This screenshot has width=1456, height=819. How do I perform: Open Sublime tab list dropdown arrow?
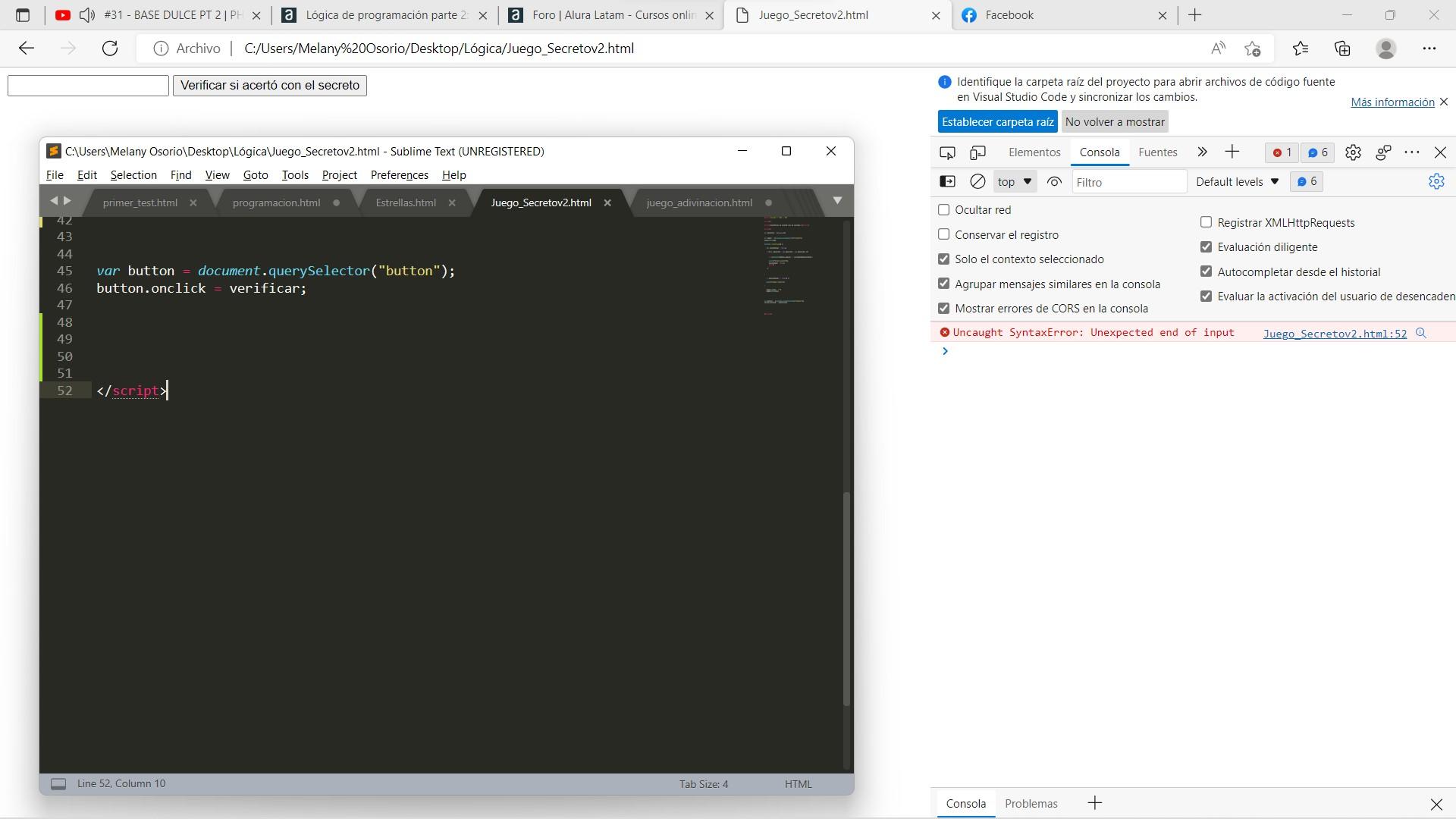[x=837, y=201]
